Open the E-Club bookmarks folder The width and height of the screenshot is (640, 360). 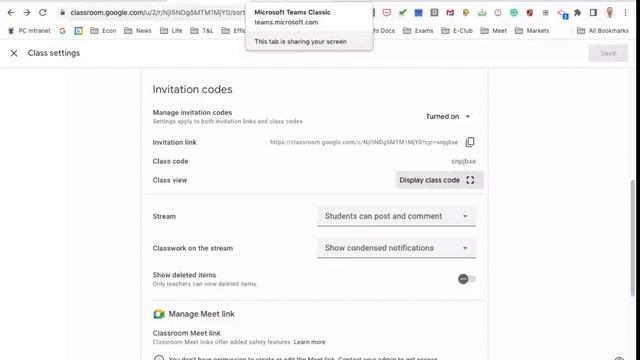pyautogui.click(x=457, y=31)
